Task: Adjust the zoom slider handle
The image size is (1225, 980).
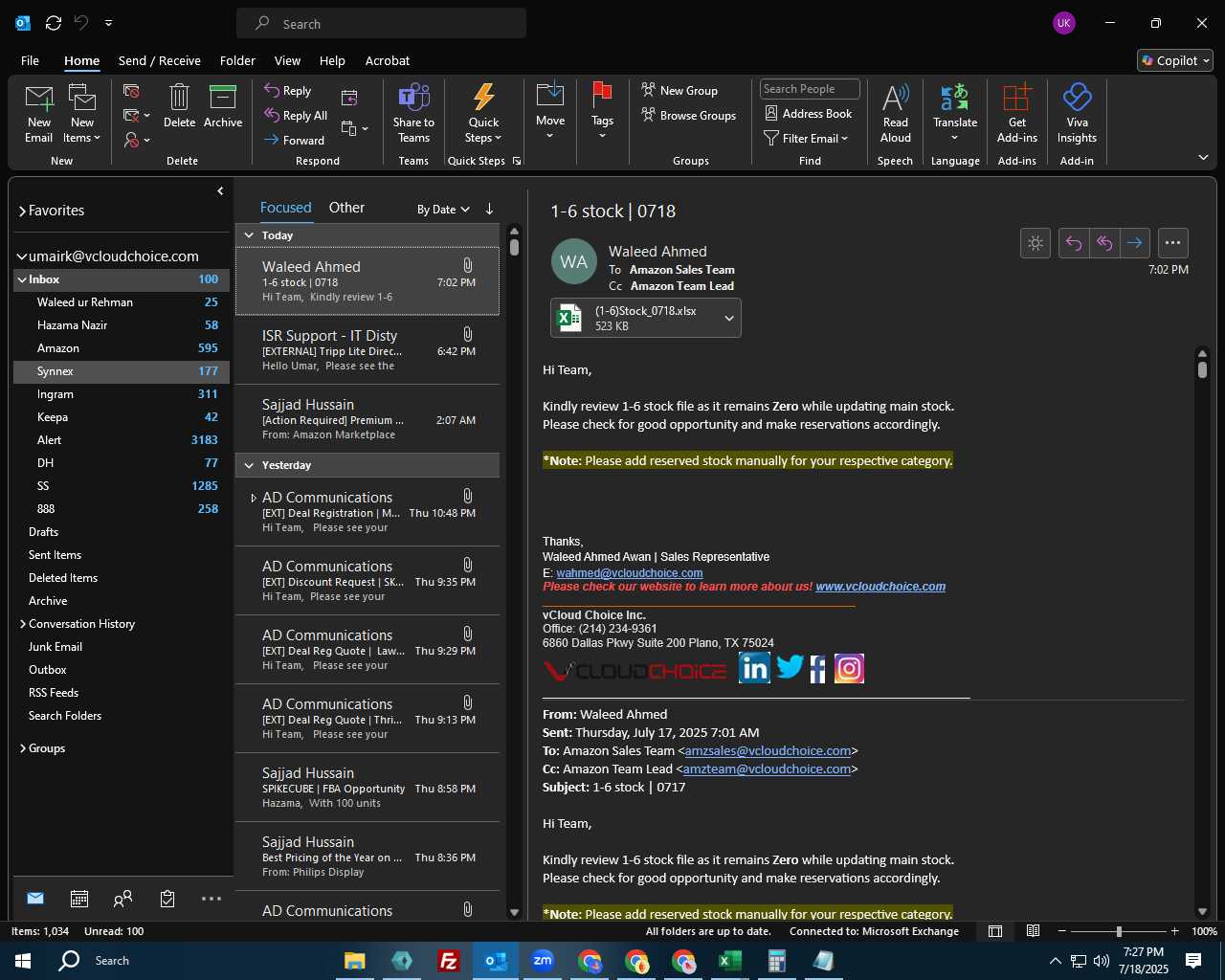Action: click(x=1119, y=931)
